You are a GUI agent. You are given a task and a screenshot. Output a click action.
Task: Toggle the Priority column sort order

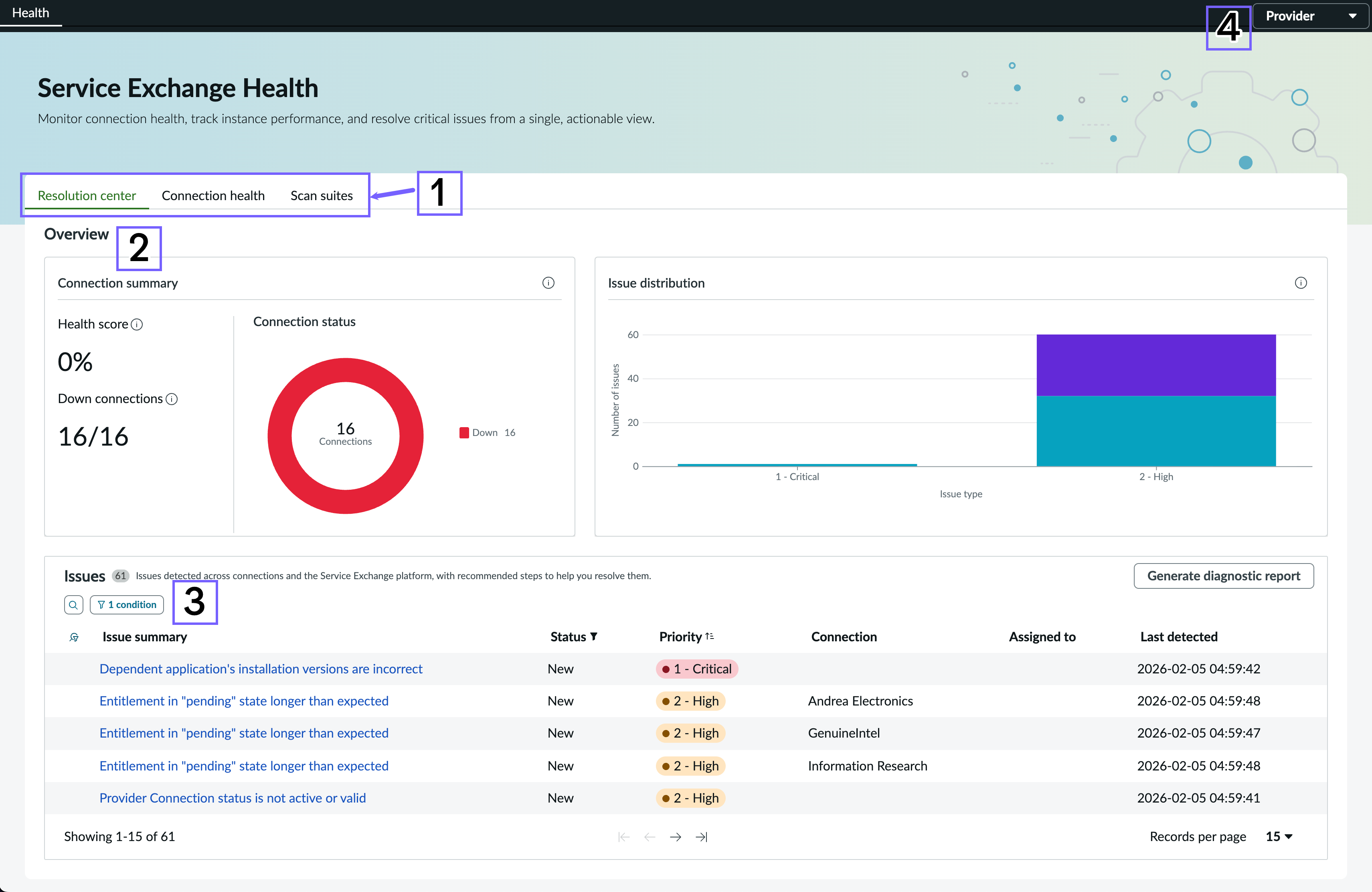pyautogui.click(x=710, y=637)
